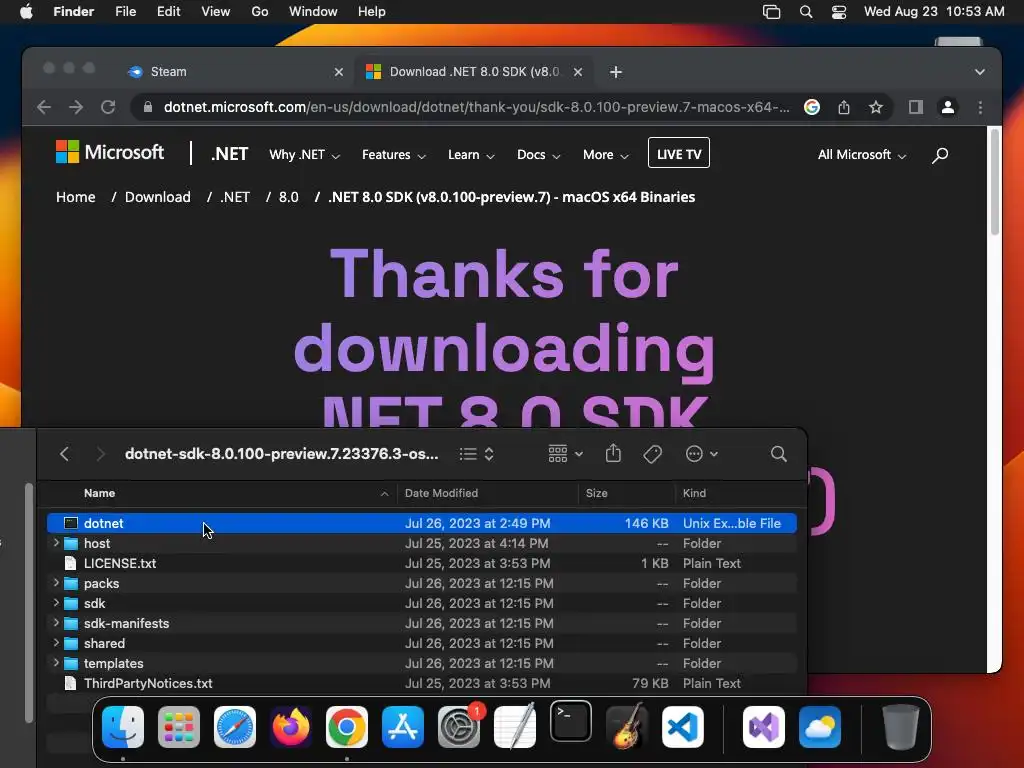
Task: Open Visual Studio Code from the Dock
Action: (683, 727)
